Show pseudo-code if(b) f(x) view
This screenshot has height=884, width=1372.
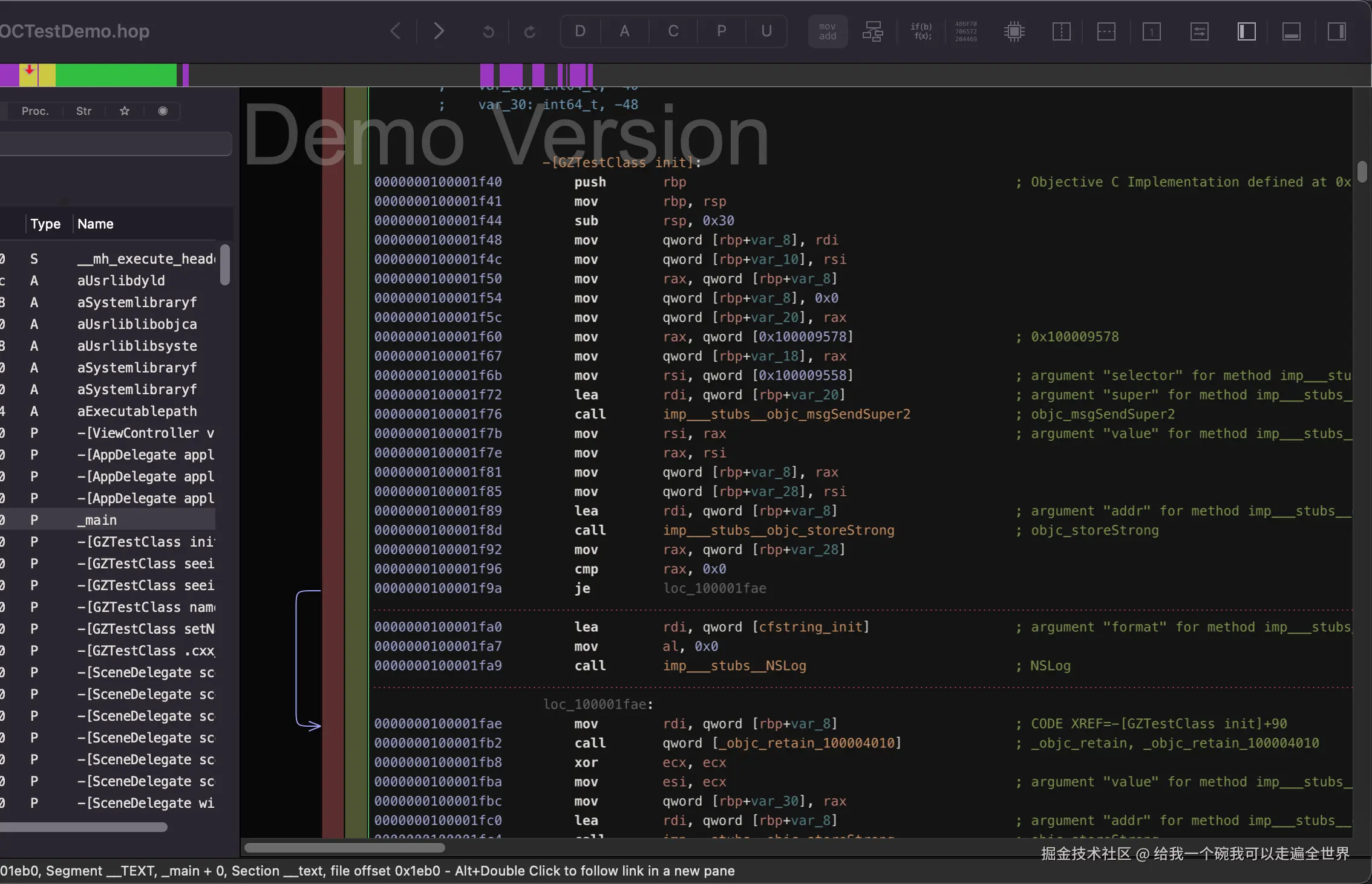point(921,31)
